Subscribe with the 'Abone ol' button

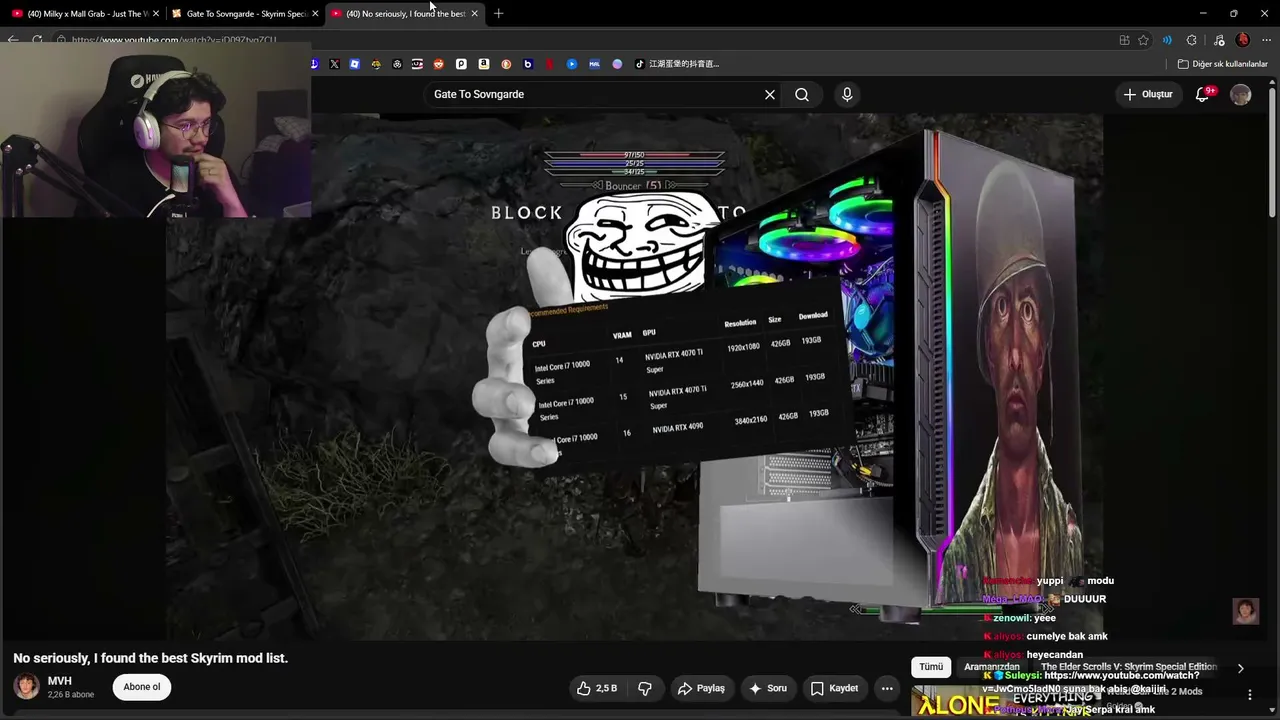(x=142, y=687)
